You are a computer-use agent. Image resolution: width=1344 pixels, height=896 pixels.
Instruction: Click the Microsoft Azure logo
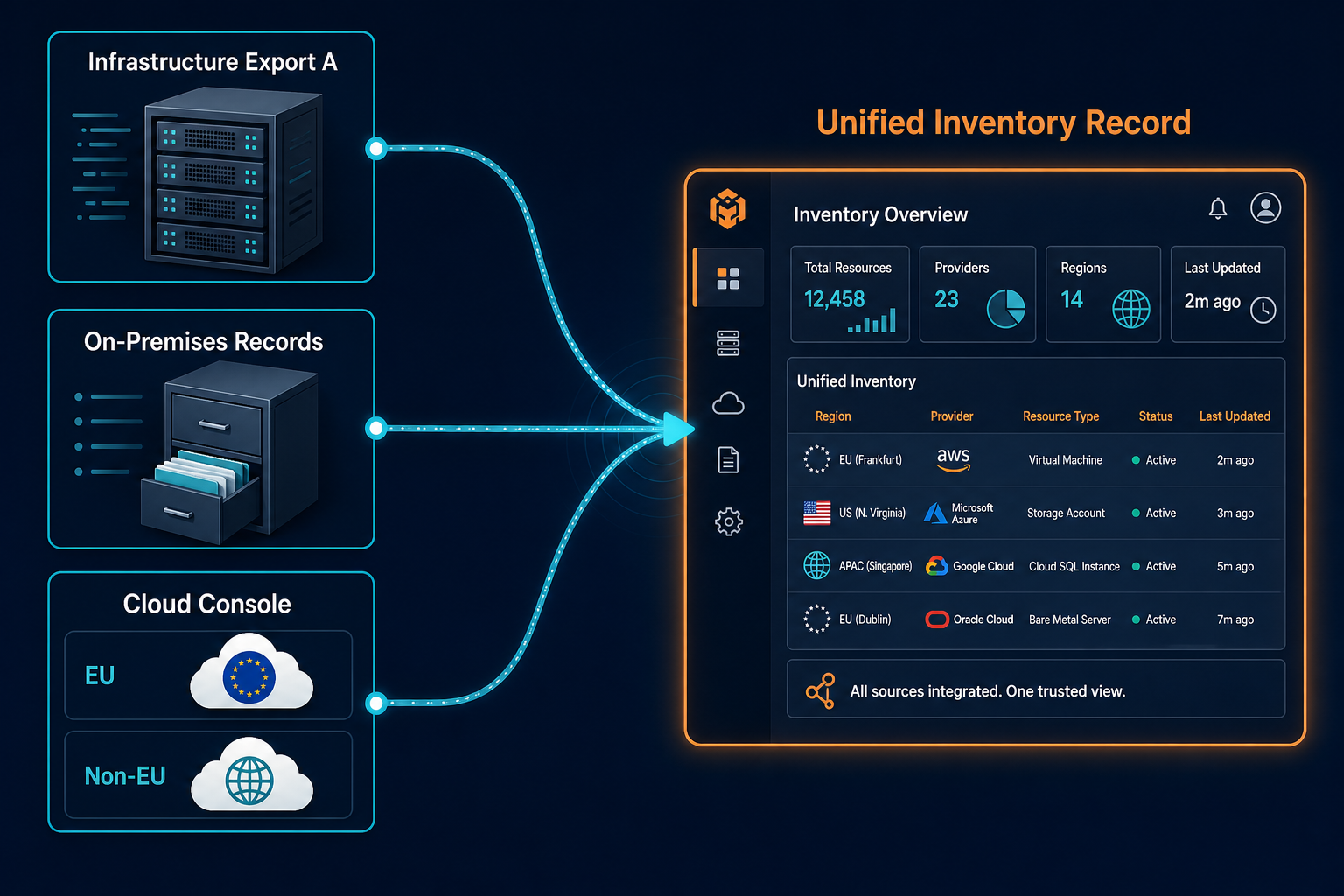pyautogui.click(x=958, y=514)
